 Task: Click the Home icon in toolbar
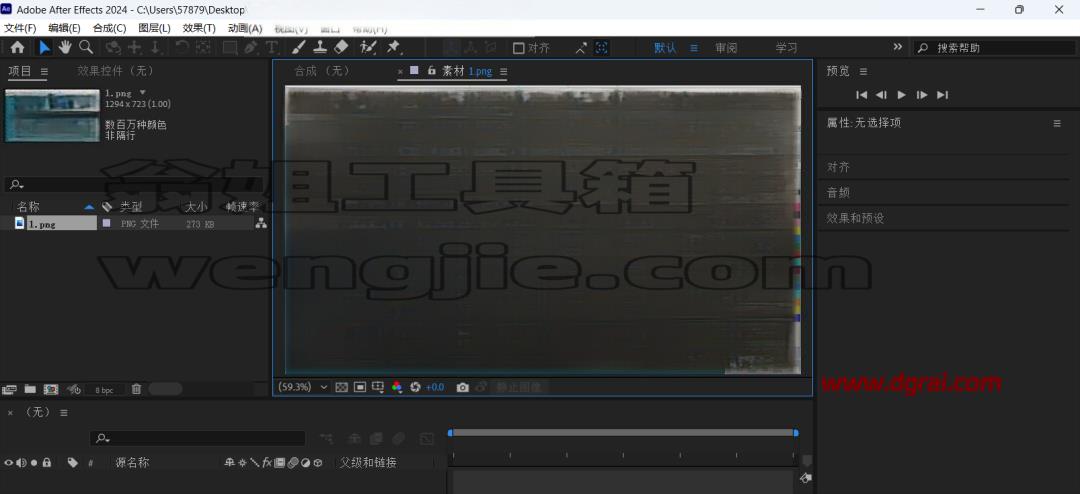pyautogui.click(x=17, y=48)
